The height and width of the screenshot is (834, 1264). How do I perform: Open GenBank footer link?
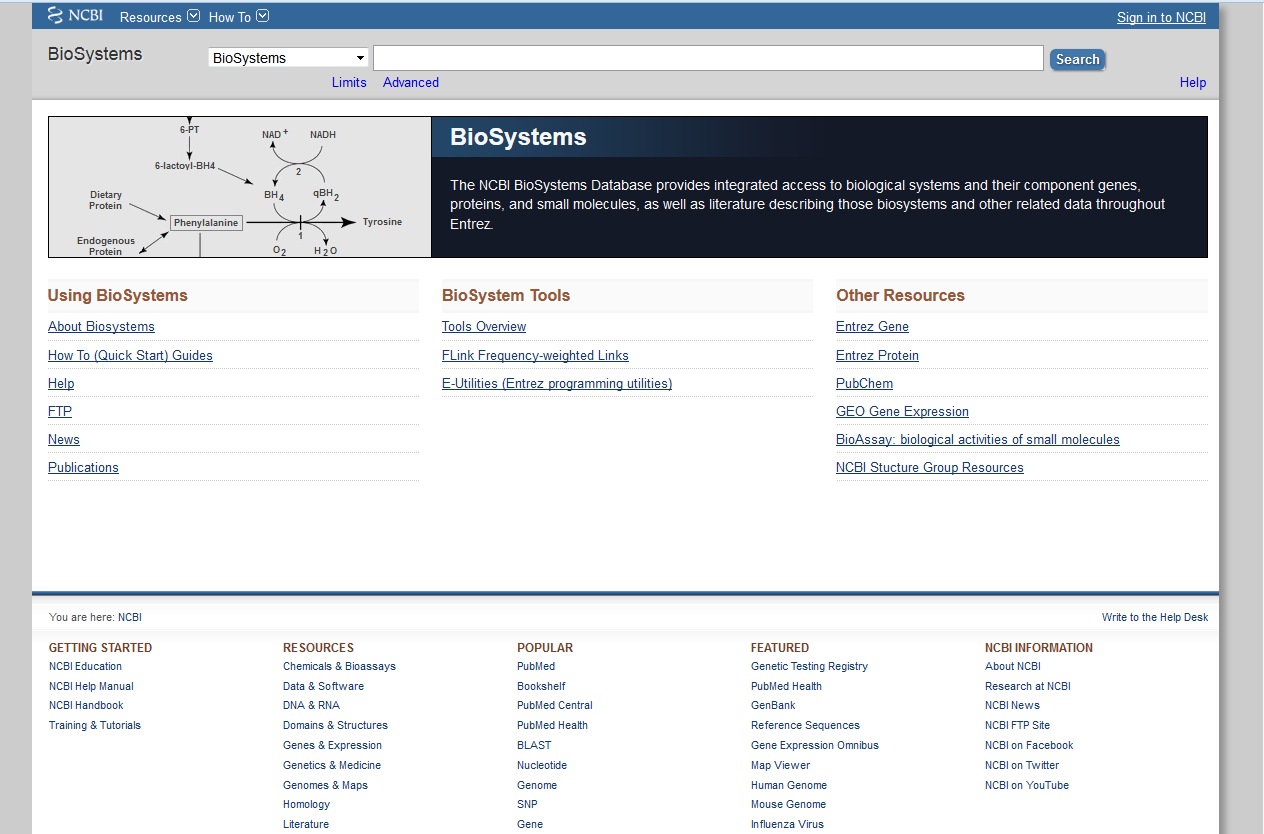pyautogui.click(x=773, y=705)
